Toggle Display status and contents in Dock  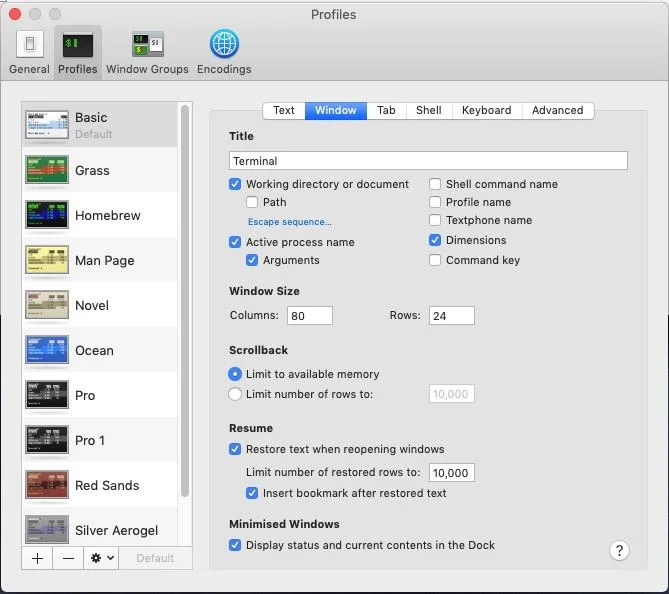pos(235,545)
